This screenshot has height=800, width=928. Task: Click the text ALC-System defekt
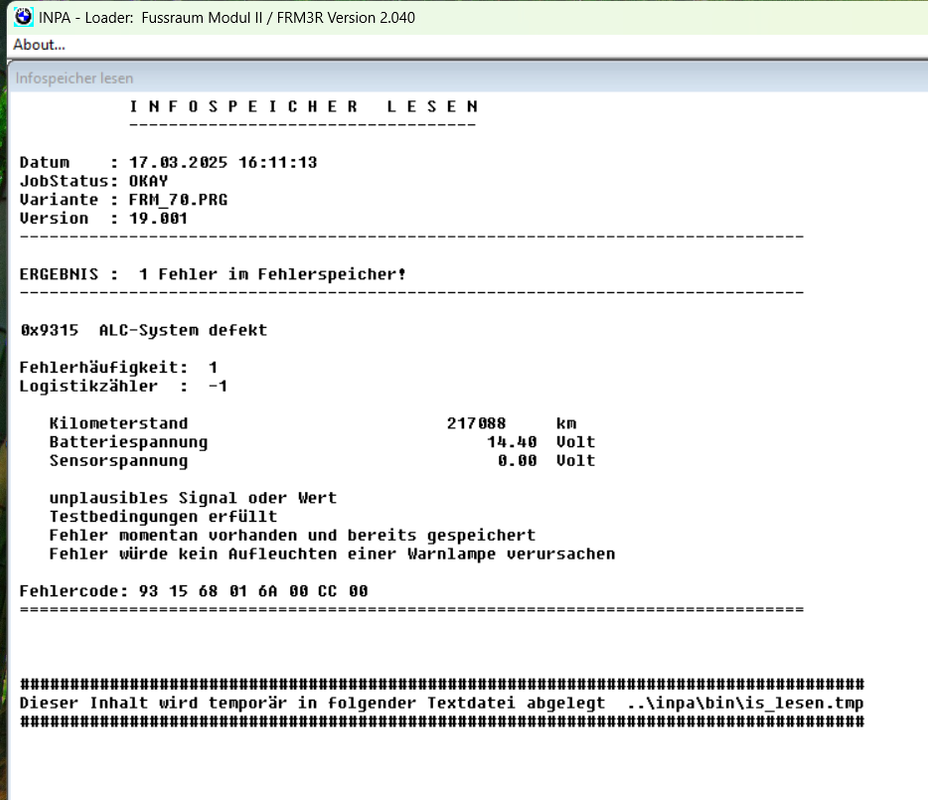click(x=183, y=331)
